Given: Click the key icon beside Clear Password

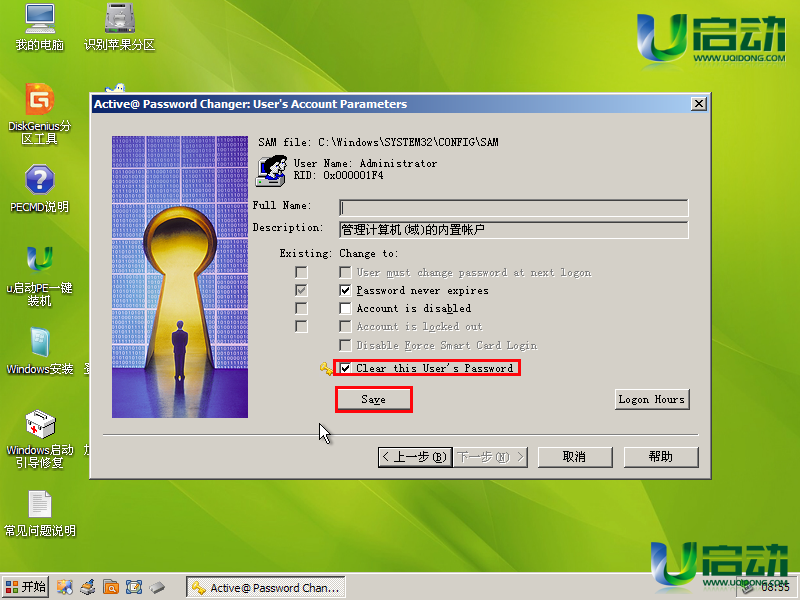Looking at the screenshot, I should [x=326, y=368].
